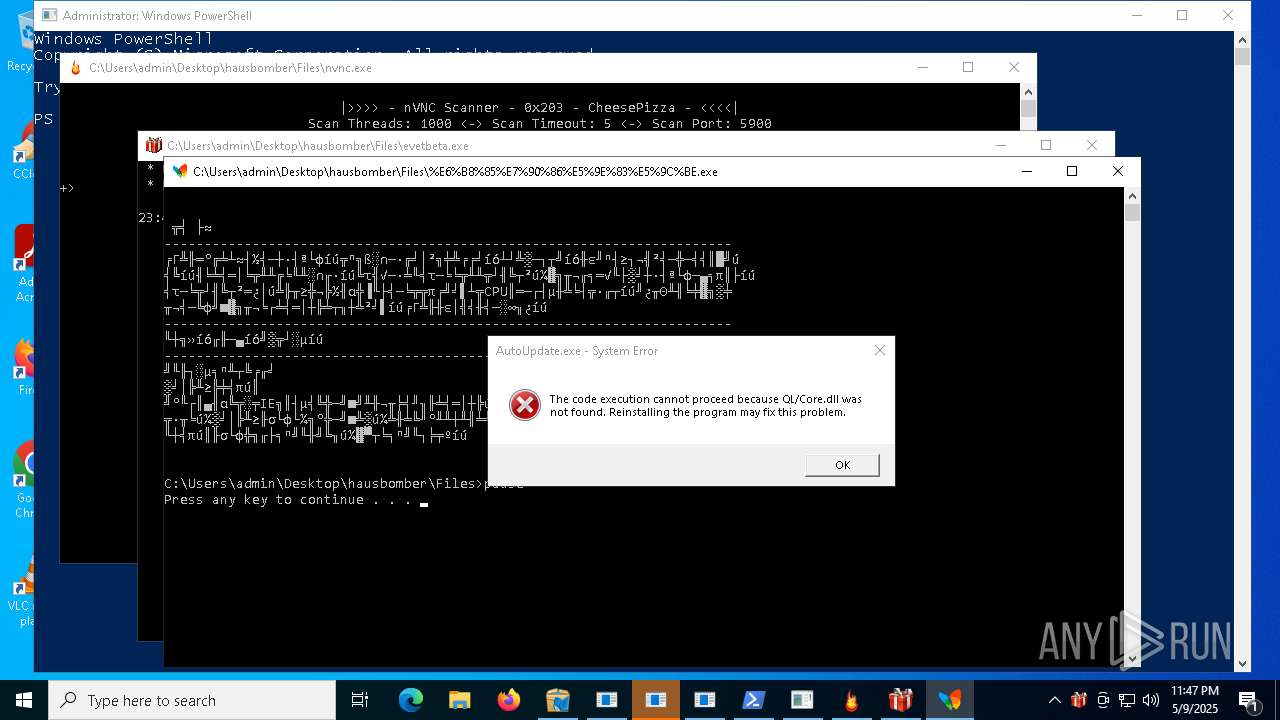
Task: Click the QL/Core.dll error message text
Action: 705,405
